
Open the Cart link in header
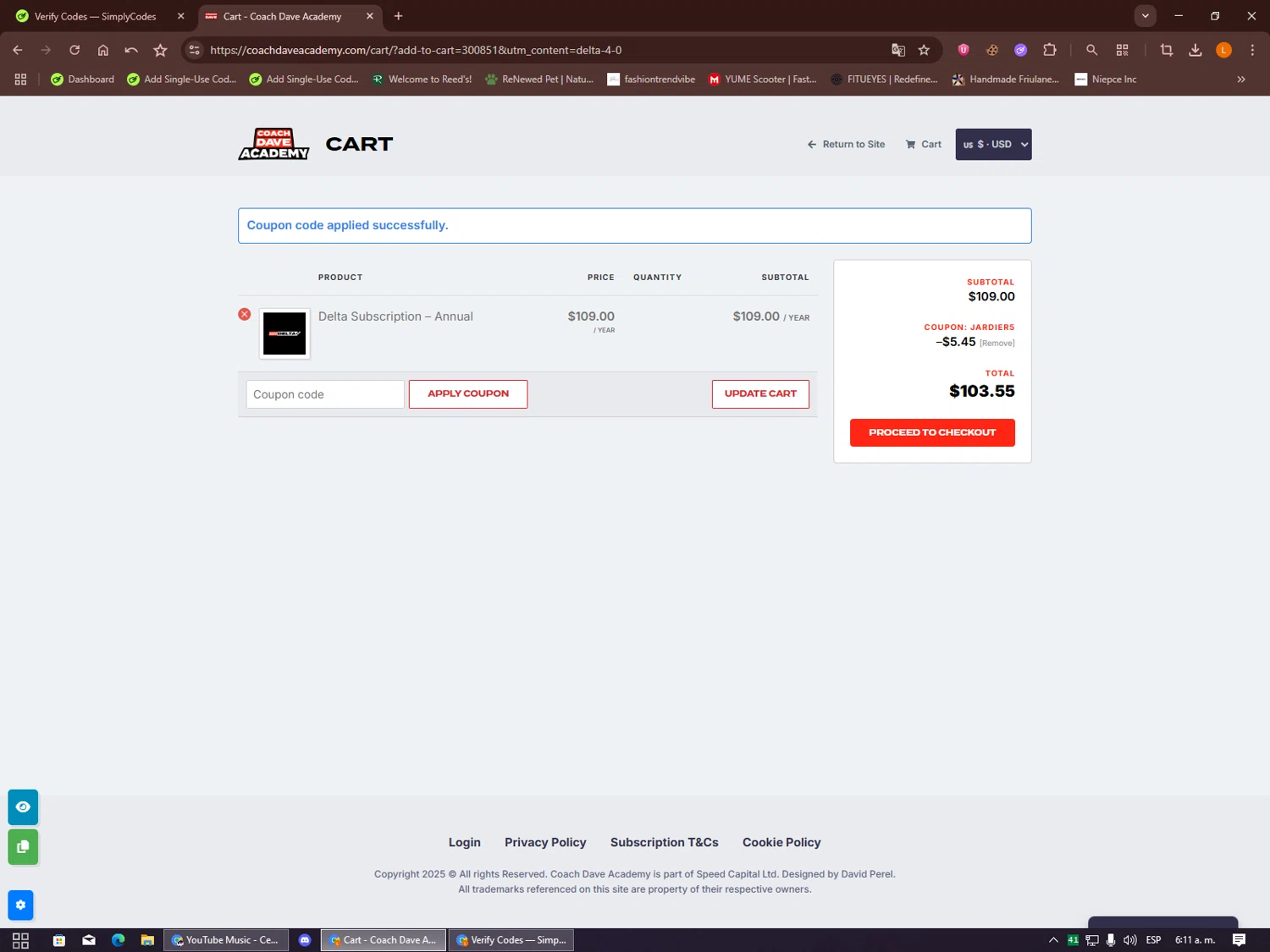[924, 144]
